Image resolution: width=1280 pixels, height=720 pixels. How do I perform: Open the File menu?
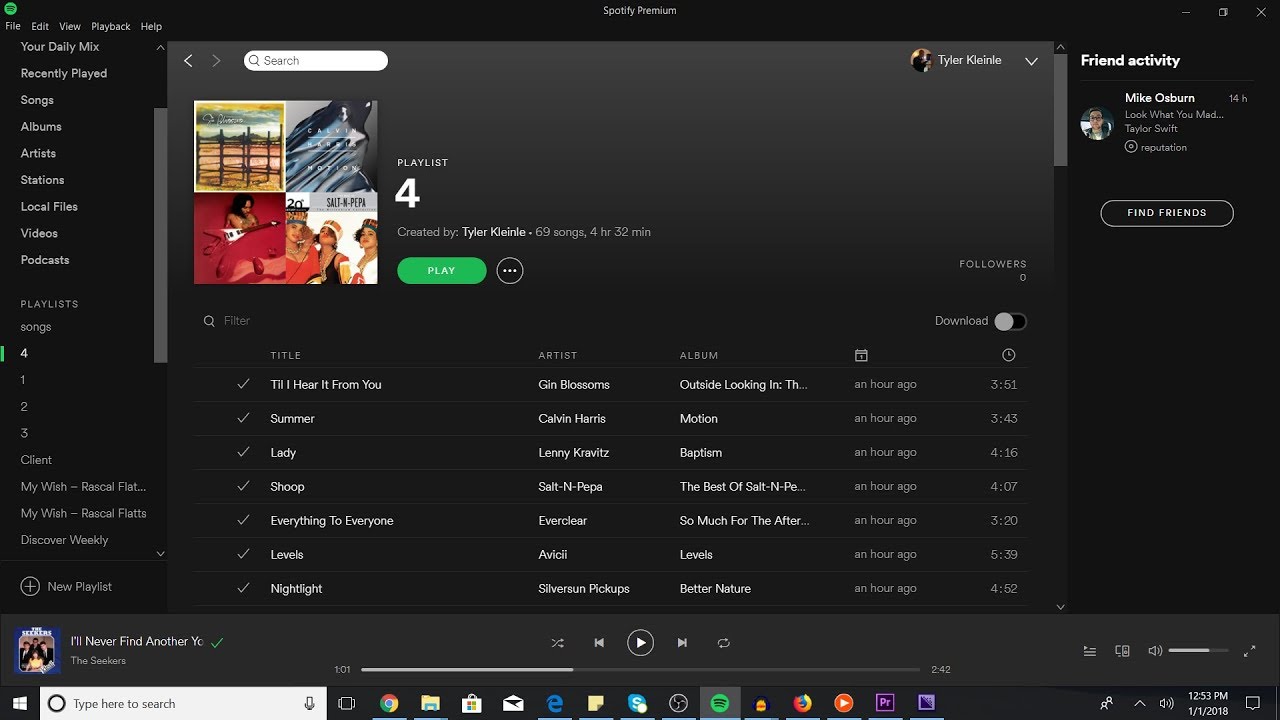click(x=13, y=26)
